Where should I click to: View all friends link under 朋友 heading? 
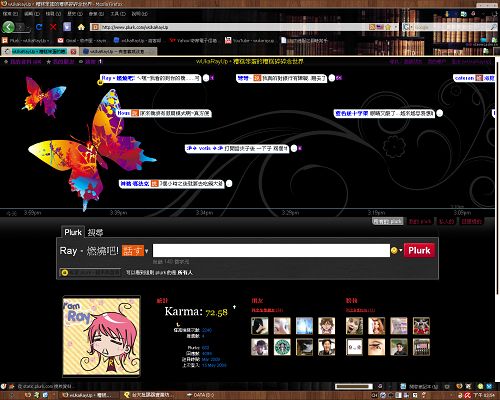[x=267, y=310]
